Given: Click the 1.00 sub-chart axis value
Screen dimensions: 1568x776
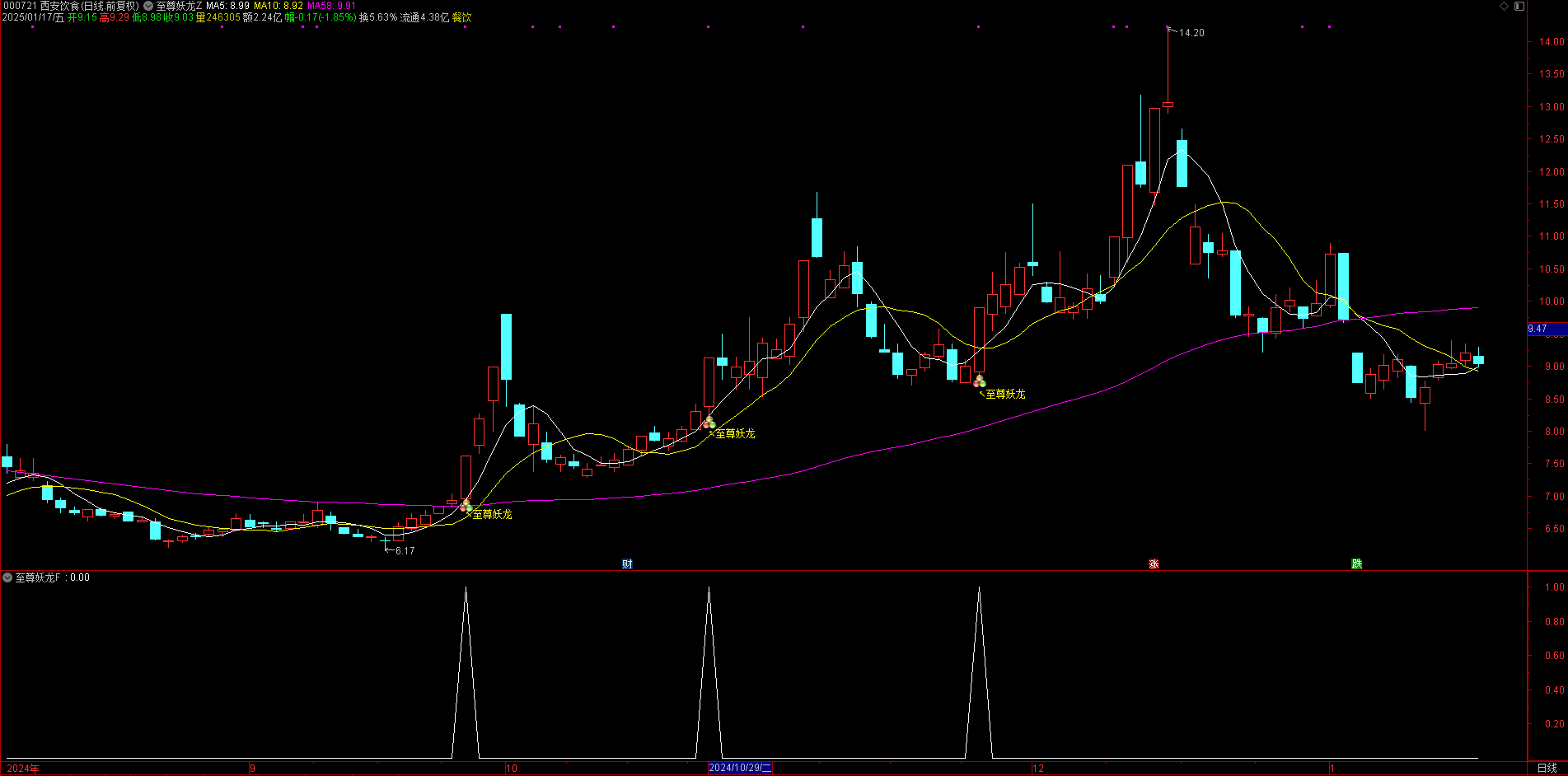Looking at the screenshot, I should [1555, 587].
